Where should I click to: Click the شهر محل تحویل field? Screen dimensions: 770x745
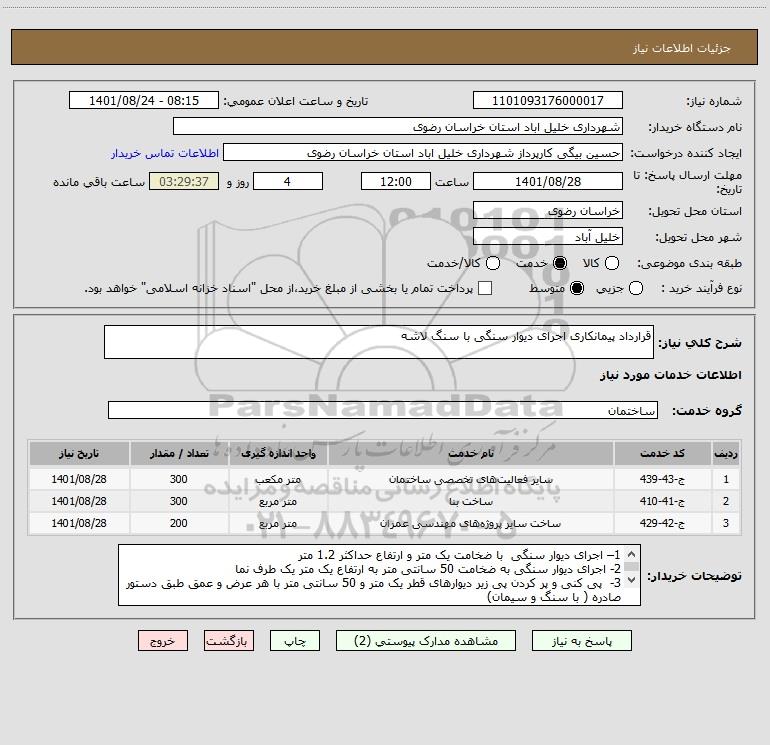pos(548,237)
